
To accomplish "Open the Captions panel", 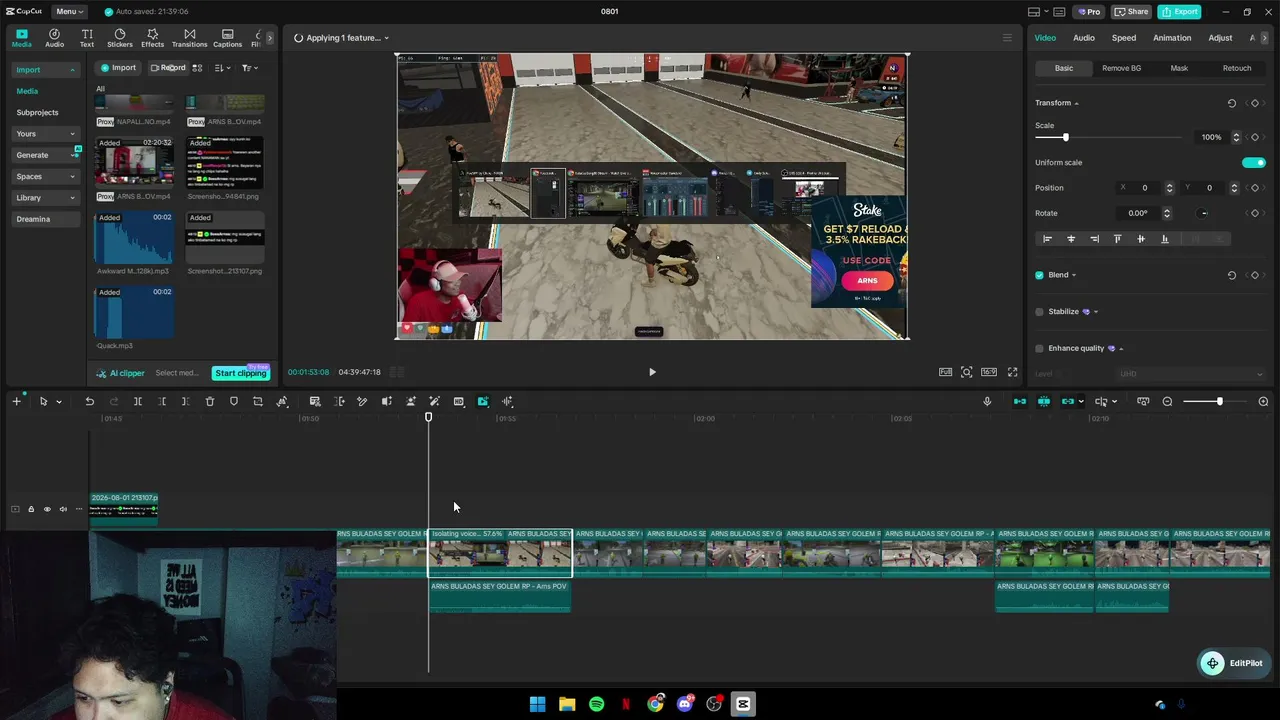I will point(227,38).
